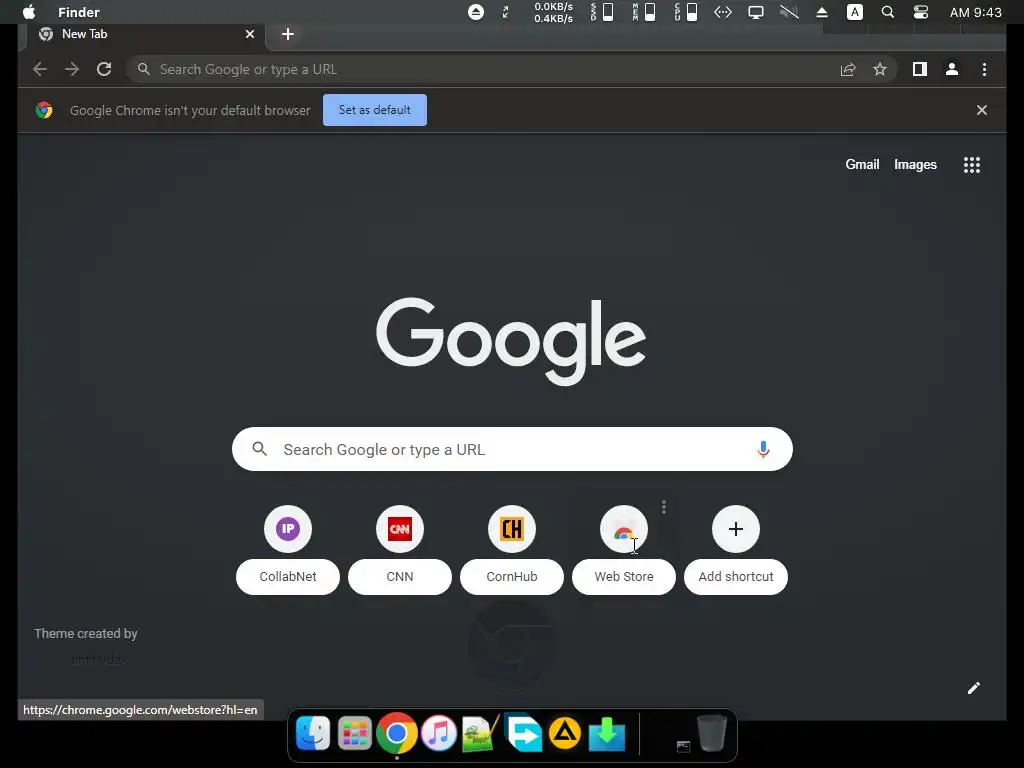The width and height of the screenshot is (1024, 768).
Task: Open the Google apps grid
Action: (x=972, y=165)
